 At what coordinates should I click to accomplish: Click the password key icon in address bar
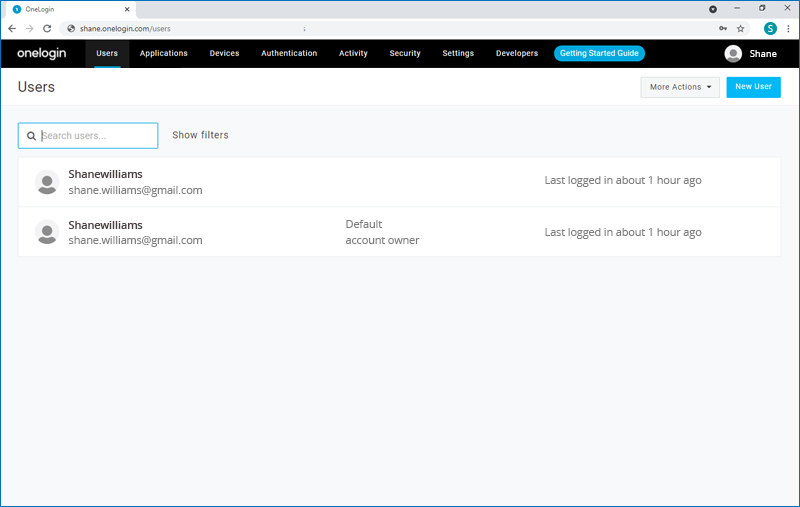point(722,28)
